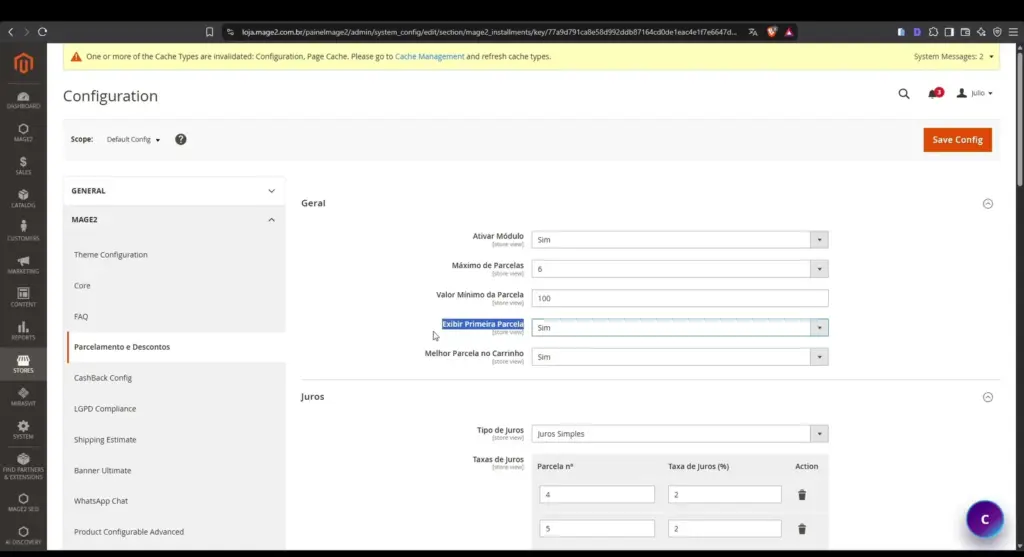The width and height of the screenshot is (1024, 557).
Task: Click the Magento logo icon
Action: (24, 63)
